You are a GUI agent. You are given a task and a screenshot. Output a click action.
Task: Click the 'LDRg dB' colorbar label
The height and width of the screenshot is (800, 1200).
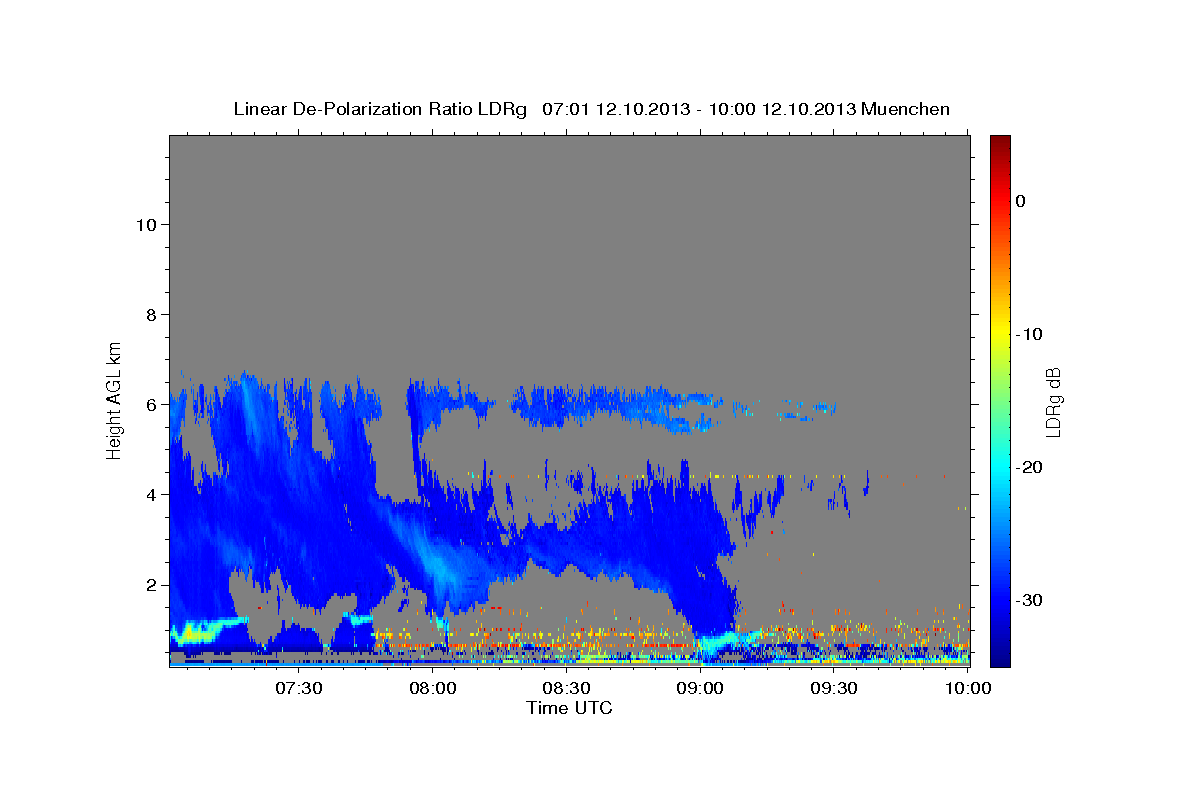pos(1052,403)
